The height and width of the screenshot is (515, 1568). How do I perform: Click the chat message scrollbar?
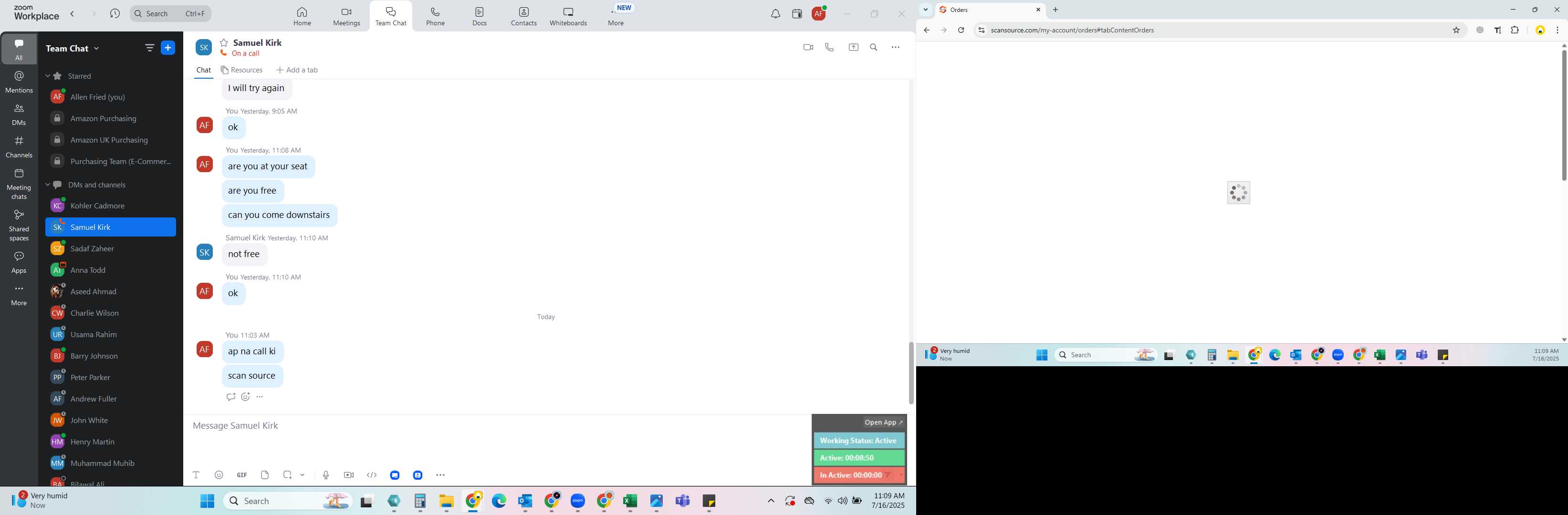coord(910,373)
